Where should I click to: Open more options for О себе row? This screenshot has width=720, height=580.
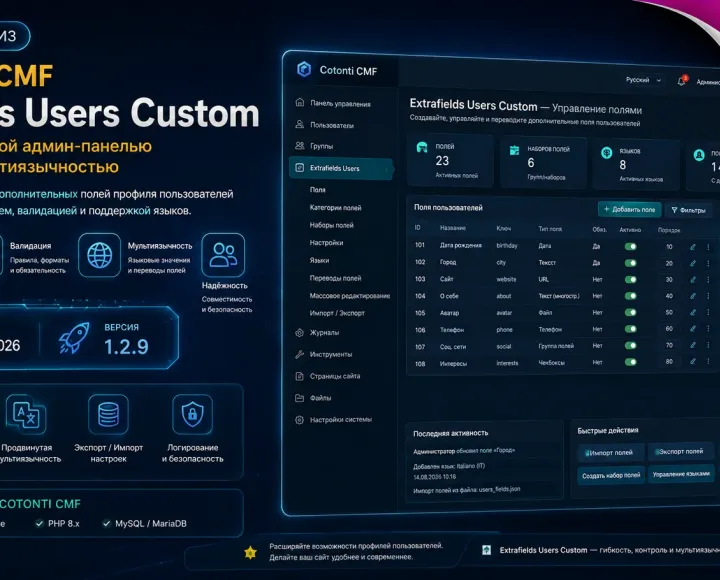(x=708, y=296)
